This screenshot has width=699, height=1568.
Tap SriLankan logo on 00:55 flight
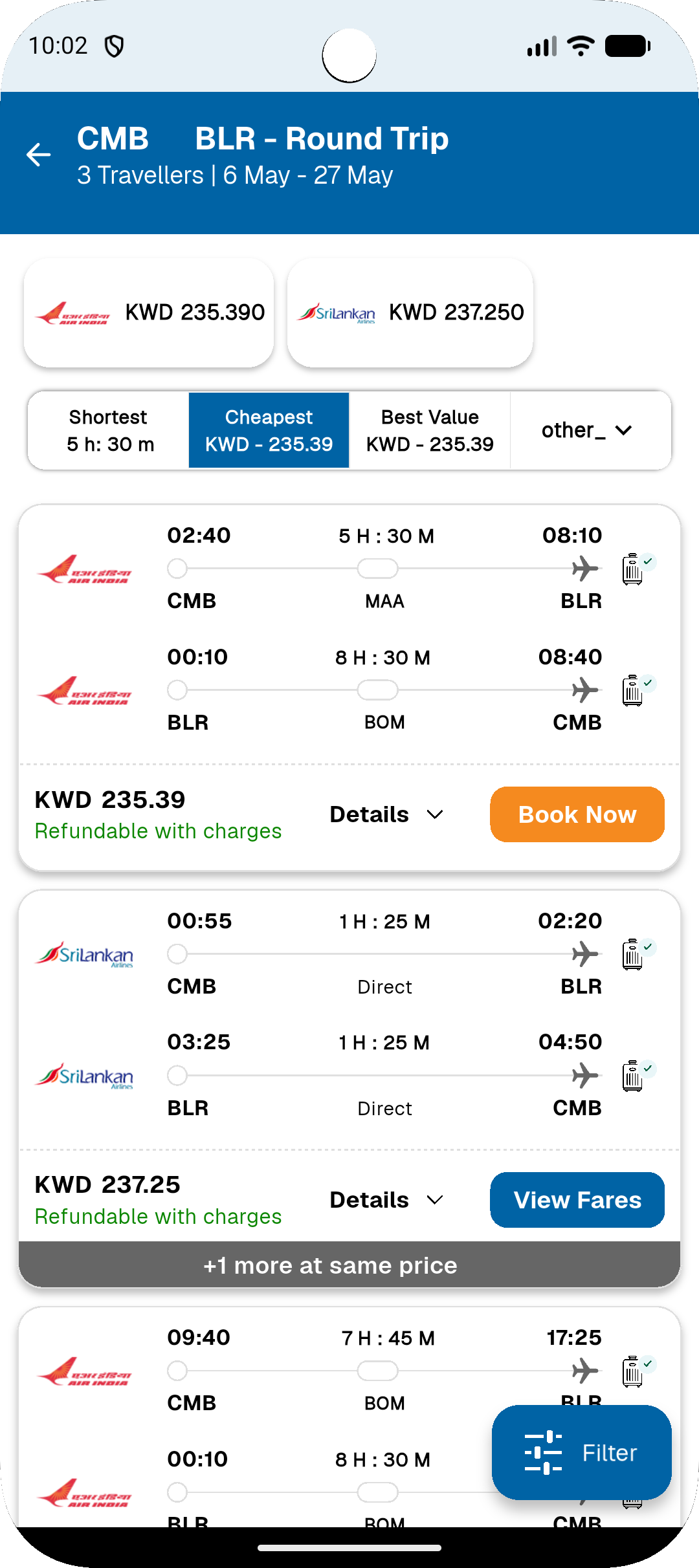coord(85,955)
